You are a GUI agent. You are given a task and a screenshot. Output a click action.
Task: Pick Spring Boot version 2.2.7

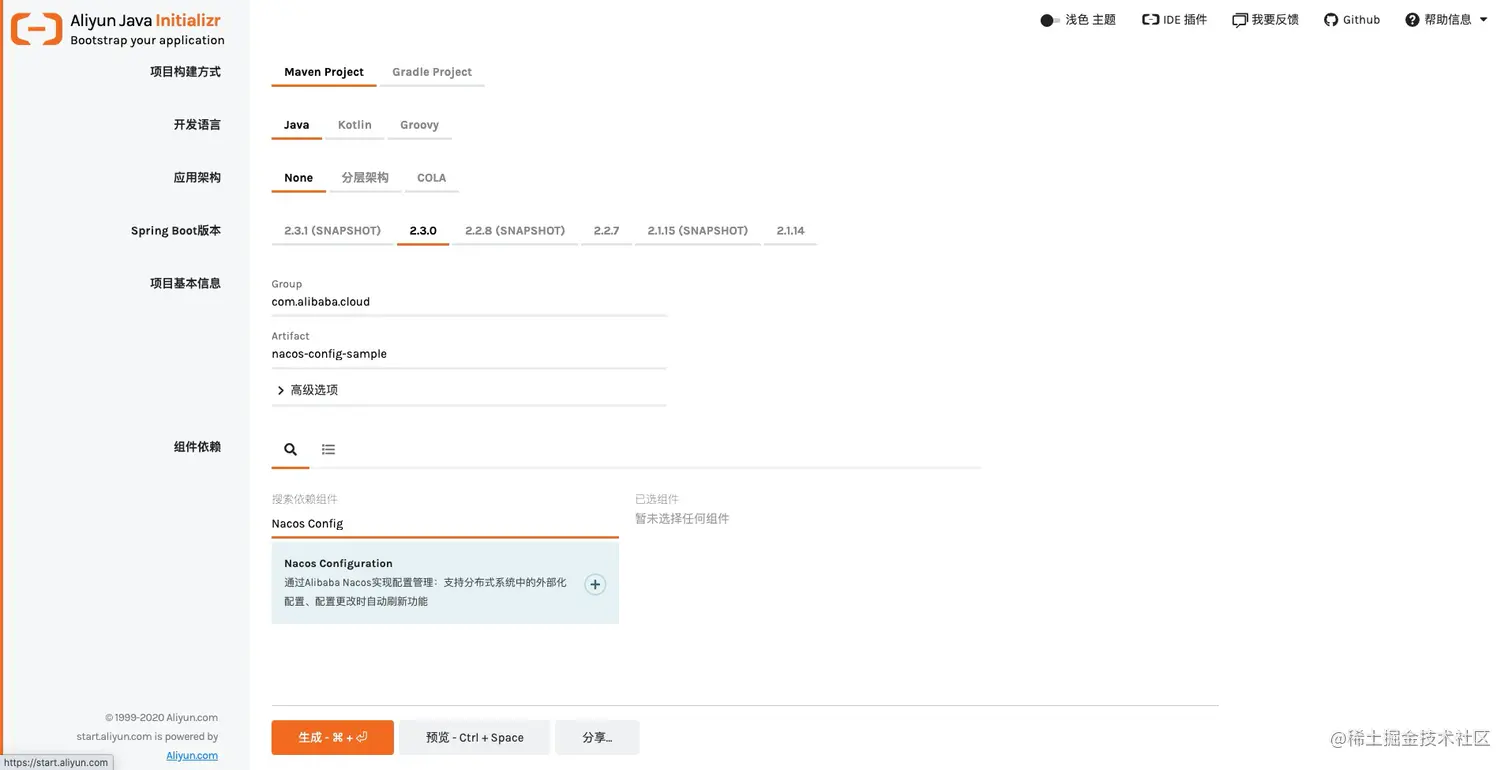(x=606, y=231)
